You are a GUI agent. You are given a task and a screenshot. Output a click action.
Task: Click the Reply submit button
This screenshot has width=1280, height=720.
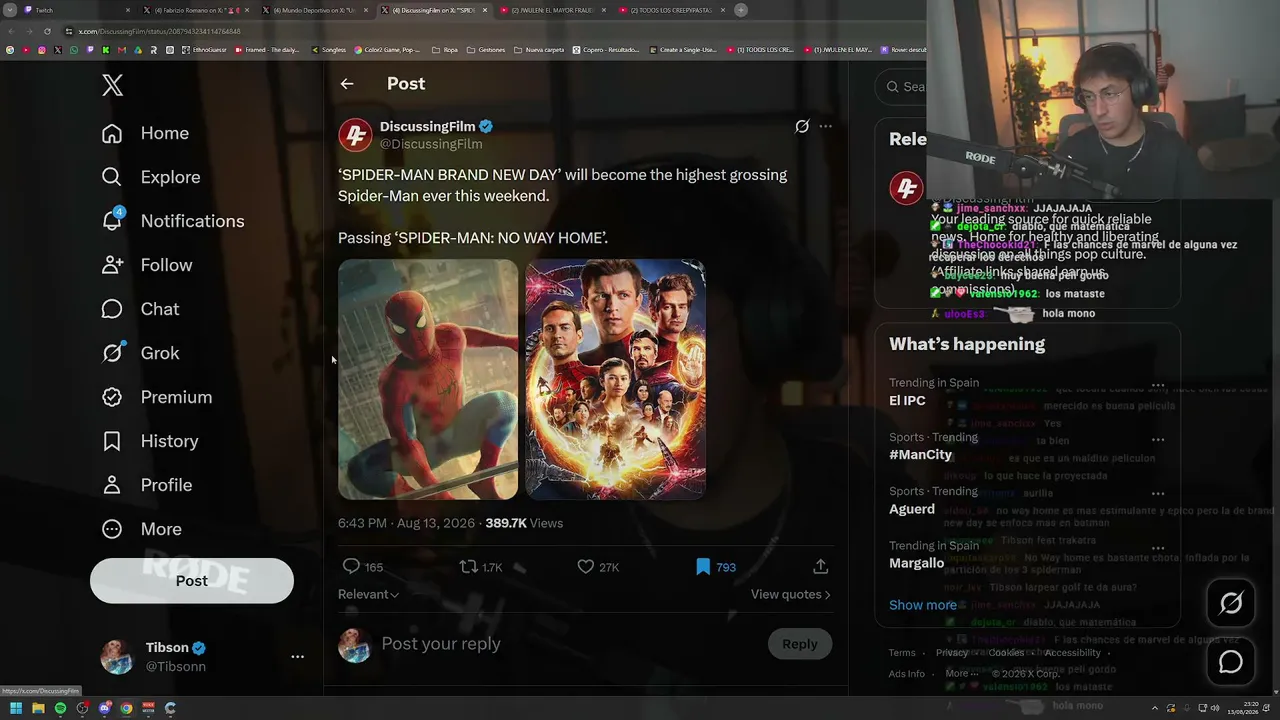800,644
